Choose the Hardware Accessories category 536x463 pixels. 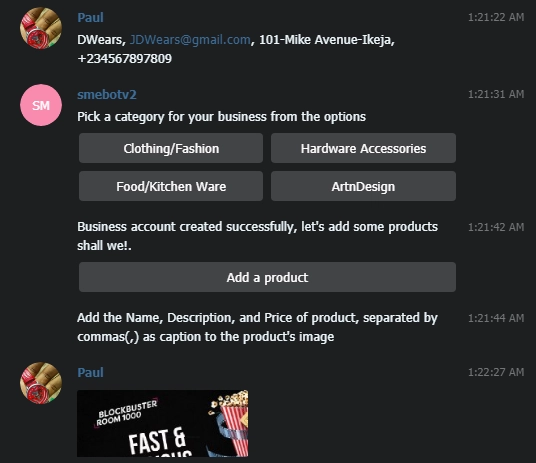point(363,148)
